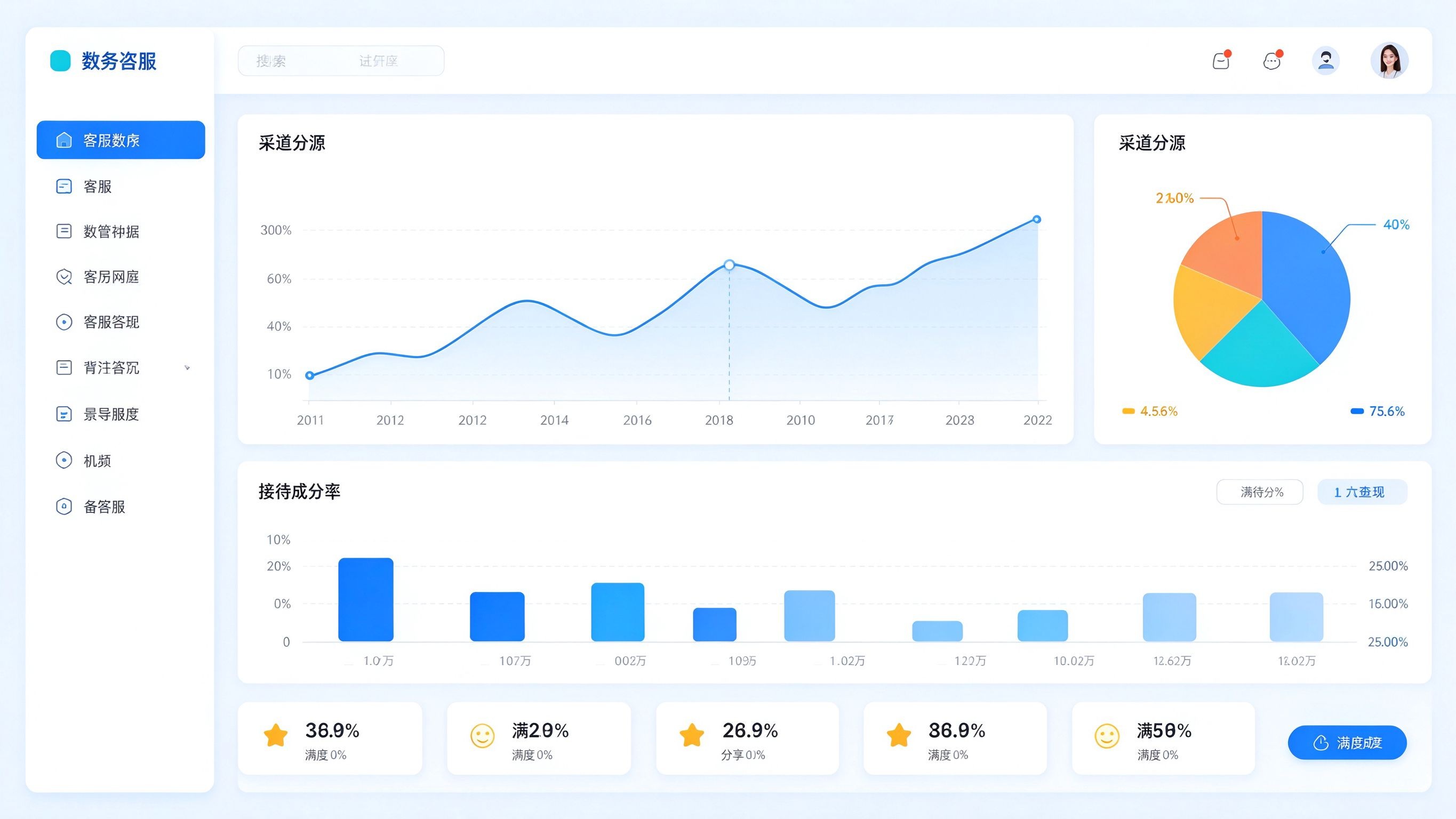This screenshot has height=819, width=1456.
Task: Click the 2018 data point on line chart
Action: [x=729, y=264]
